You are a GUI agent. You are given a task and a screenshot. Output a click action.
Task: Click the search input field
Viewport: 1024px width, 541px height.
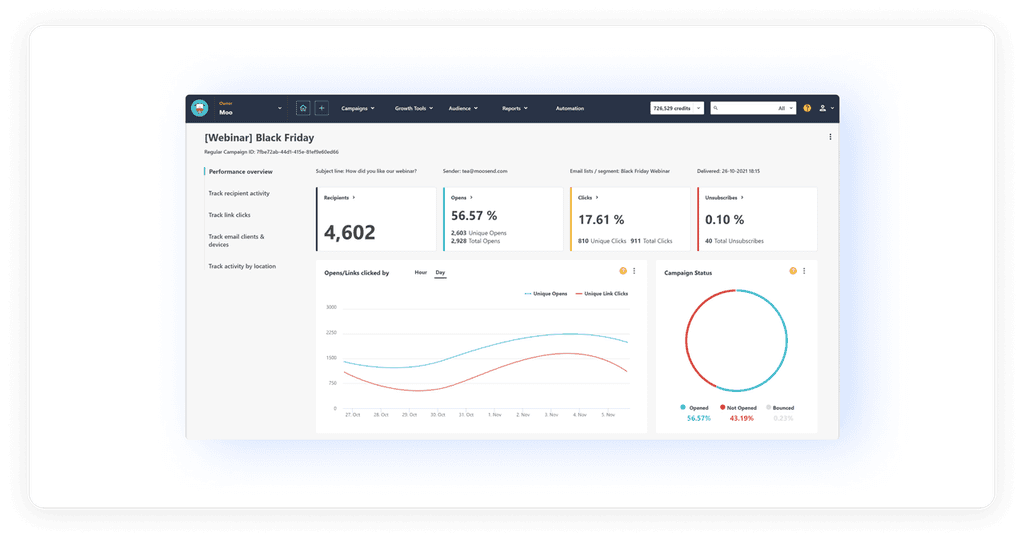(745, 108)
